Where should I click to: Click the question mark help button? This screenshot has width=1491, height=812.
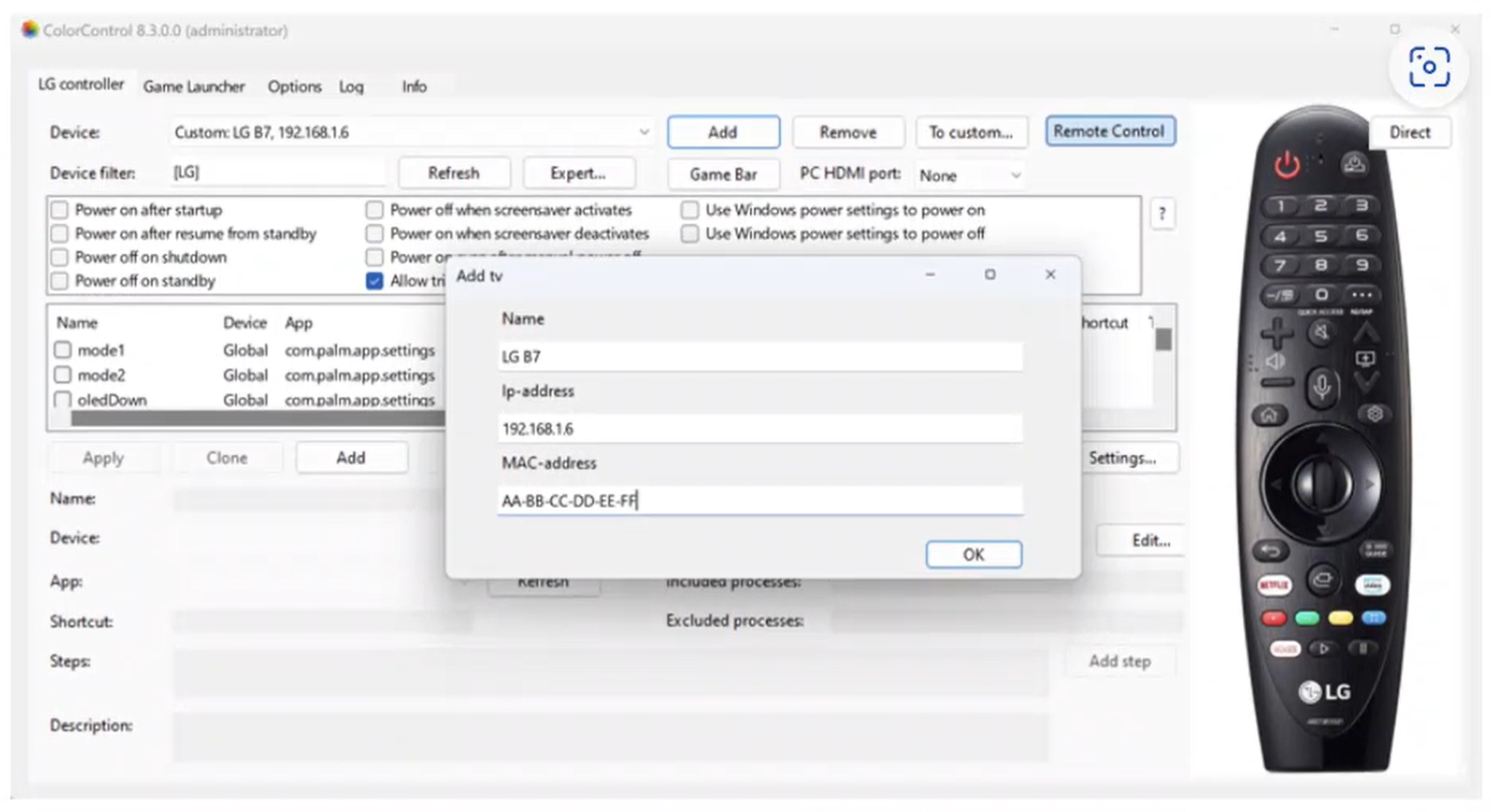[x=1162, y=214]
